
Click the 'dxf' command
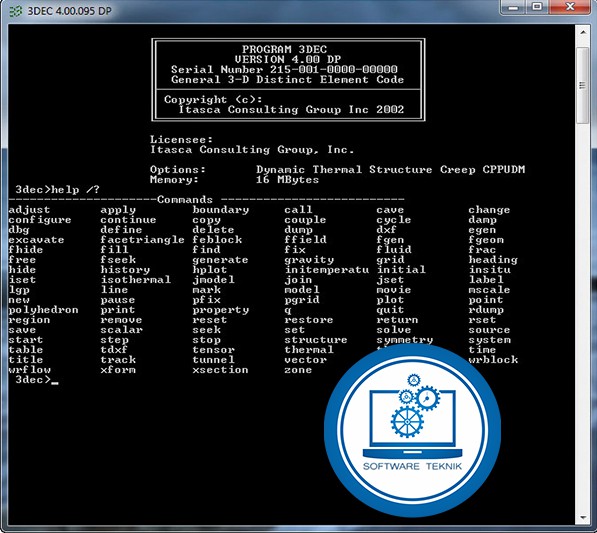point(386,230)
